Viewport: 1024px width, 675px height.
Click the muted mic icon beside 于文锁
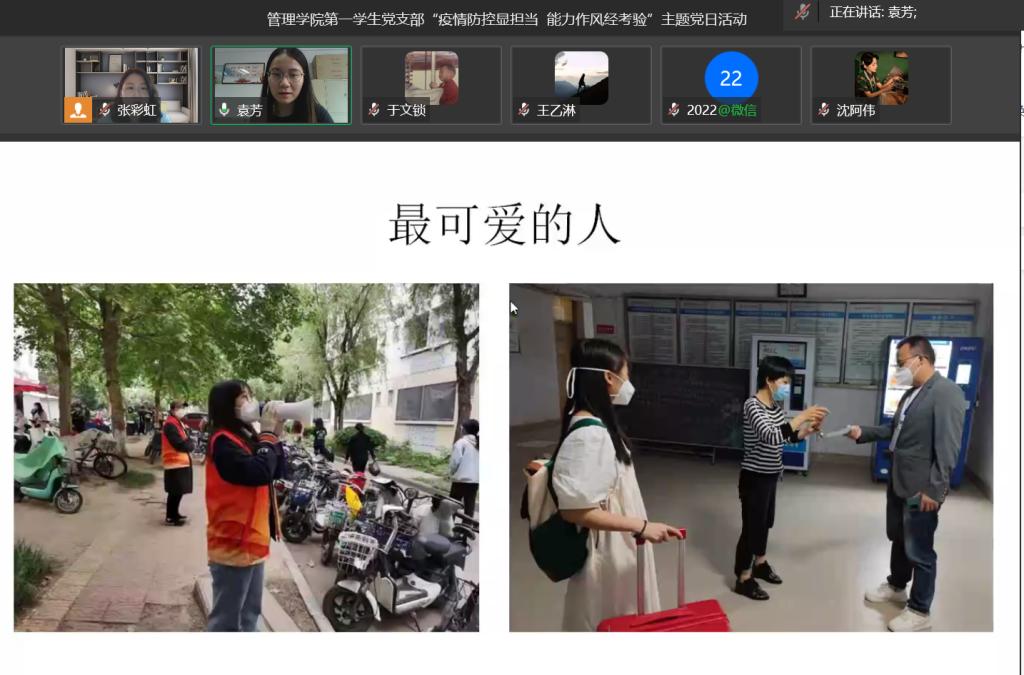(374, 110)
